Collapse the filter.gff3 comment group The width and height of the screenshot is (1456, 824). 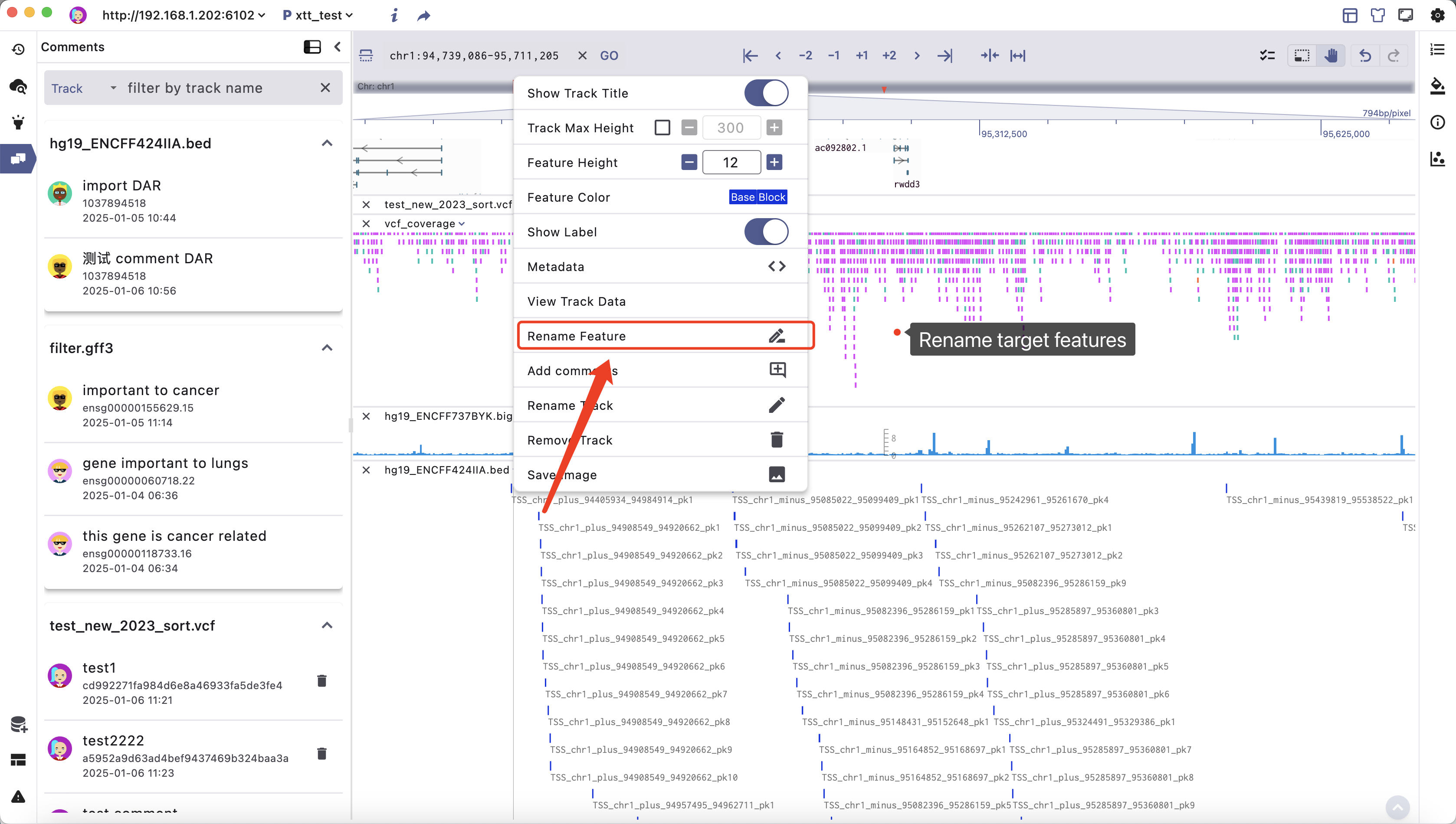point(327,348)
